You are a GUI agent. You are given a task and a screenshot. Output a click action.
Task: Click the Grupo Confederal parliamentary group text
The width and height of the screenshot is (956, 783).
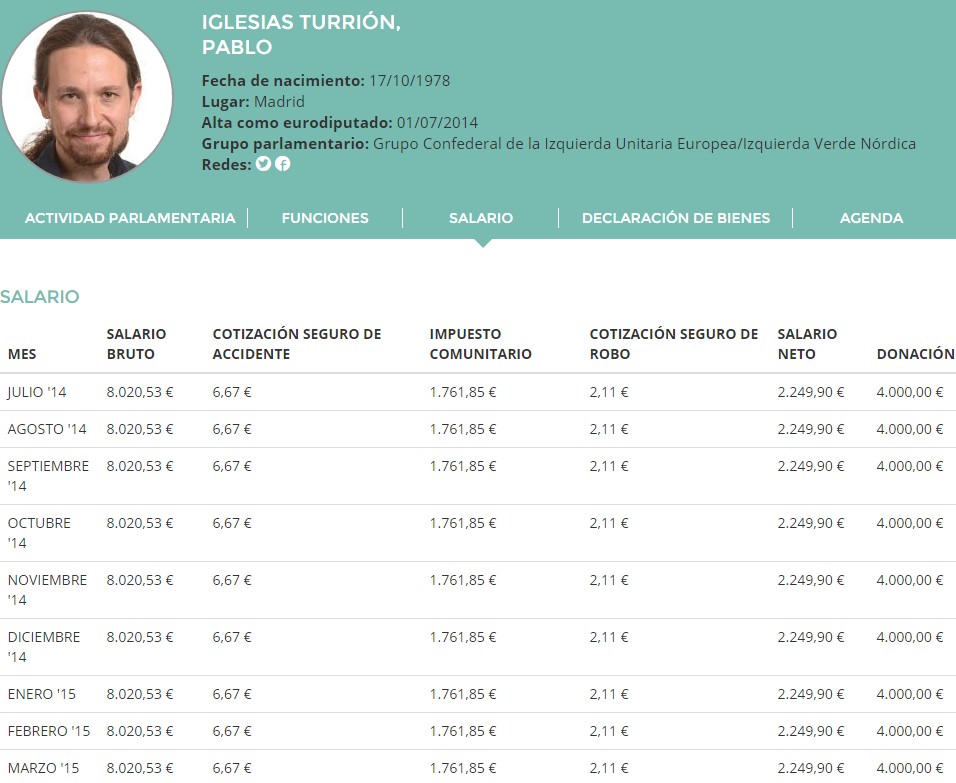point(644,144)
